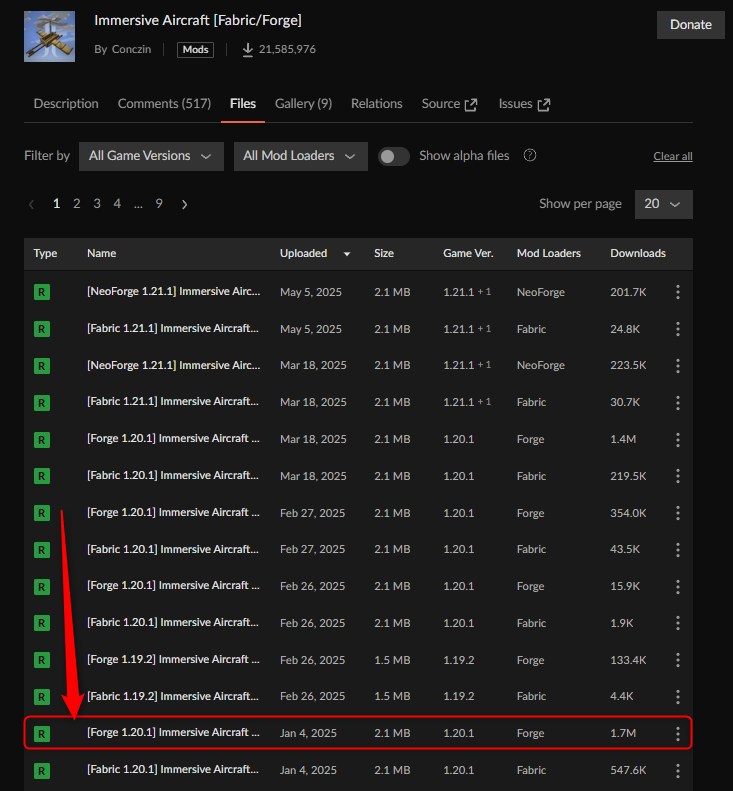733x791 pixels.
Task: Open options menu for Fabric 1.21.1 May 5 file
Action: tap(678, 329)
